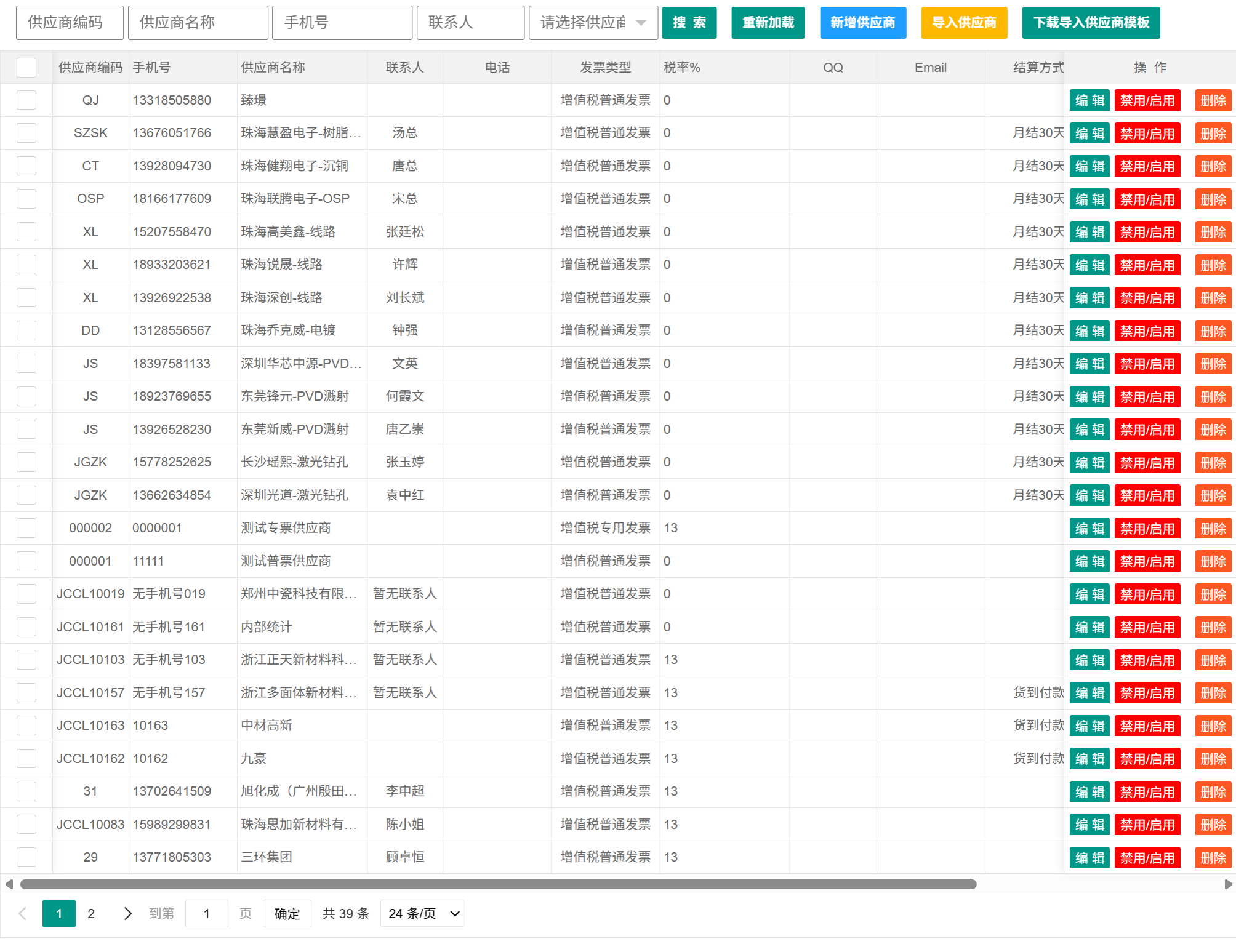
Task: Click the scrollbar left arrow
Action: (x=9, y=884)
